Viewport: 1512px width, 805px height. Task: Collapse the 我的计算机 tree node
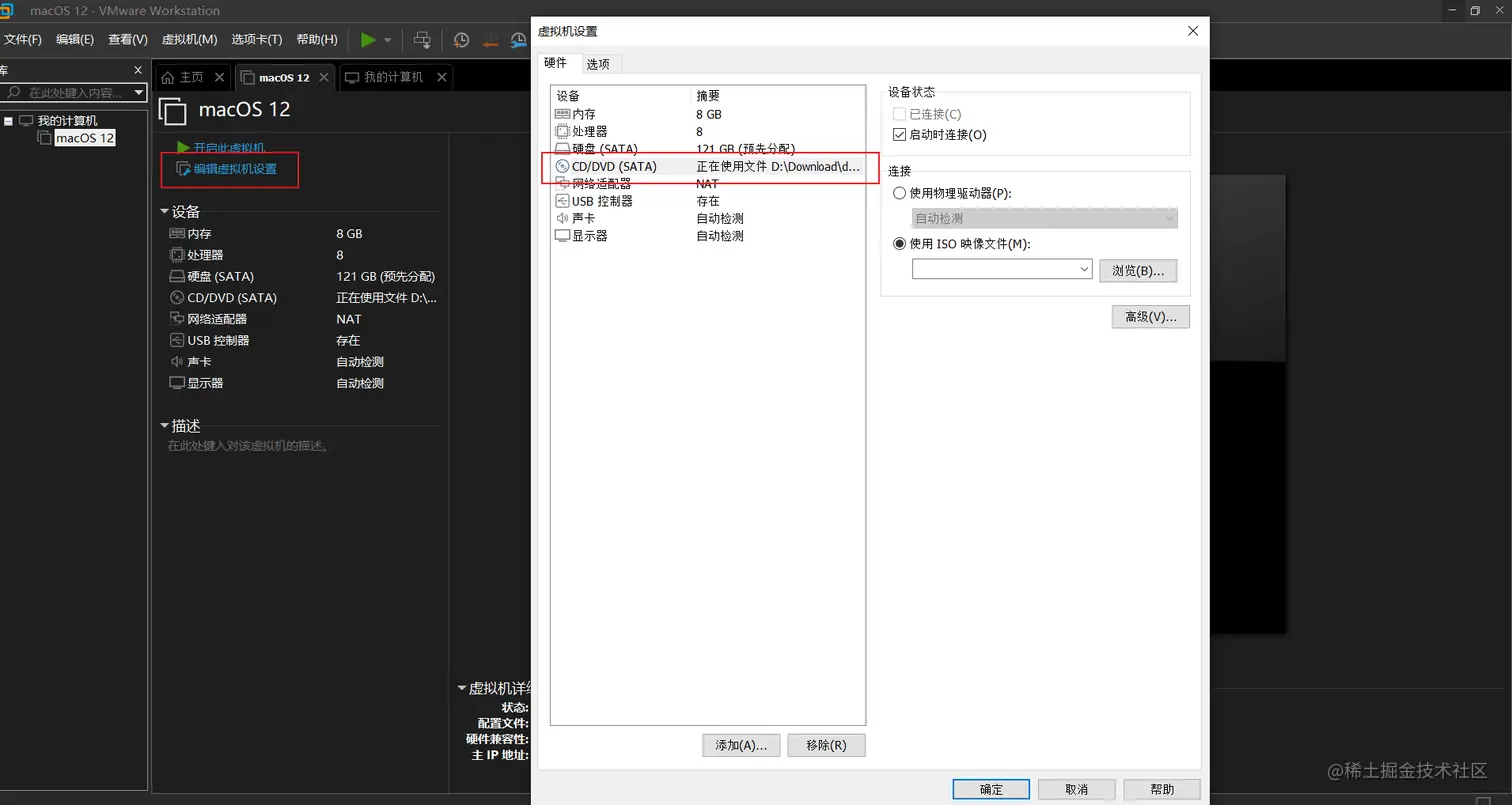[8, 121]
